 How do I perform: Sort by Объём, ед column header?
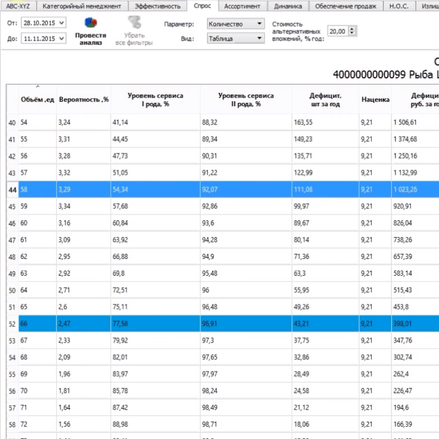click(37, 99)
